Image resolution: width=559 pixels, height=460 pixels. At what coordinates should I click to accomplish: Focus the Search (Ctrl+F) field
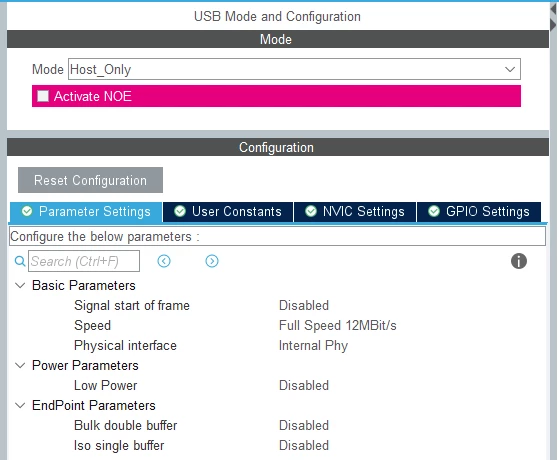(x=84, y=261)
